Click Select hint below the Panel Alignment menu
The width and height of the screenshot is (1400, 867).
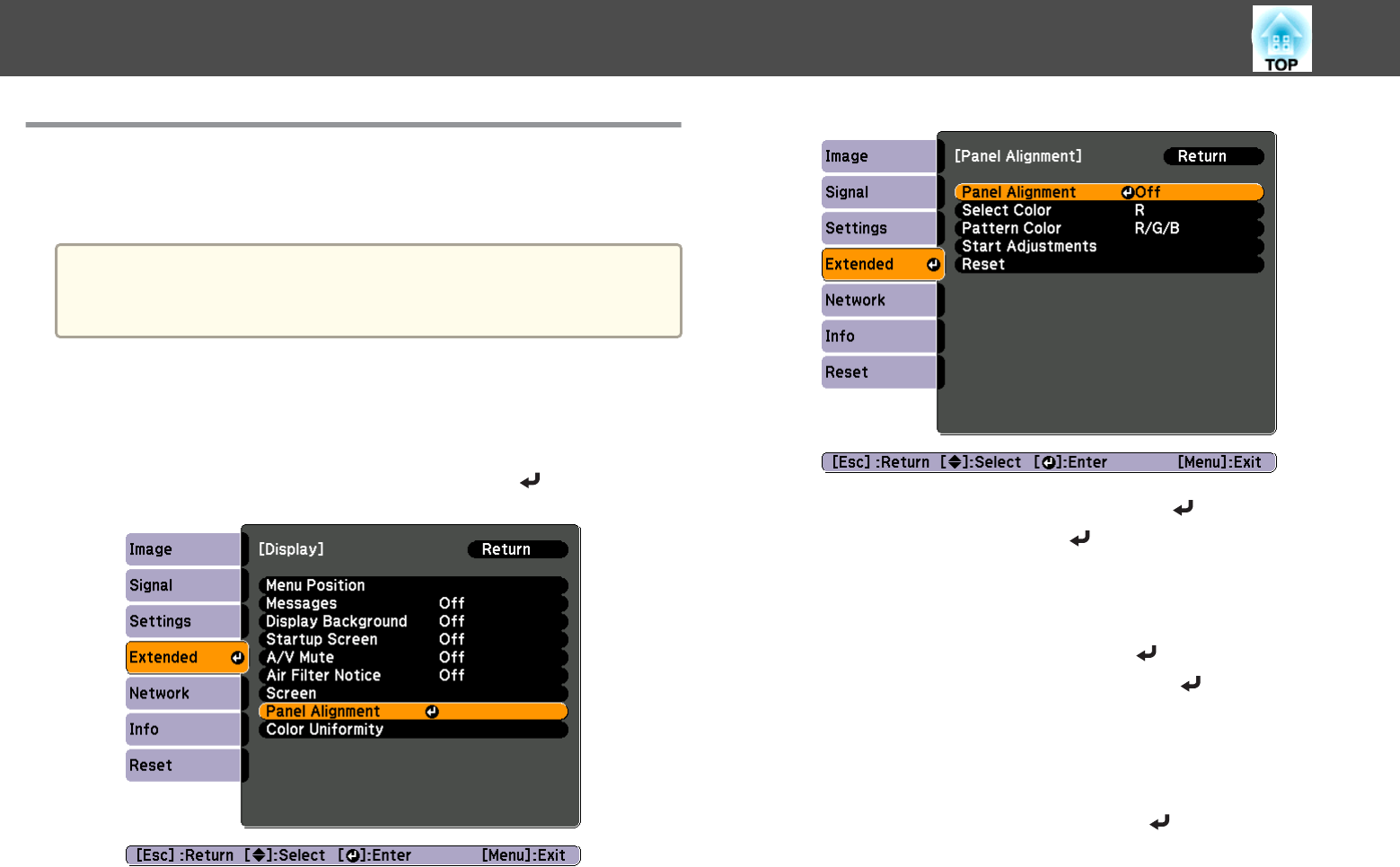[x=981, y=462]
